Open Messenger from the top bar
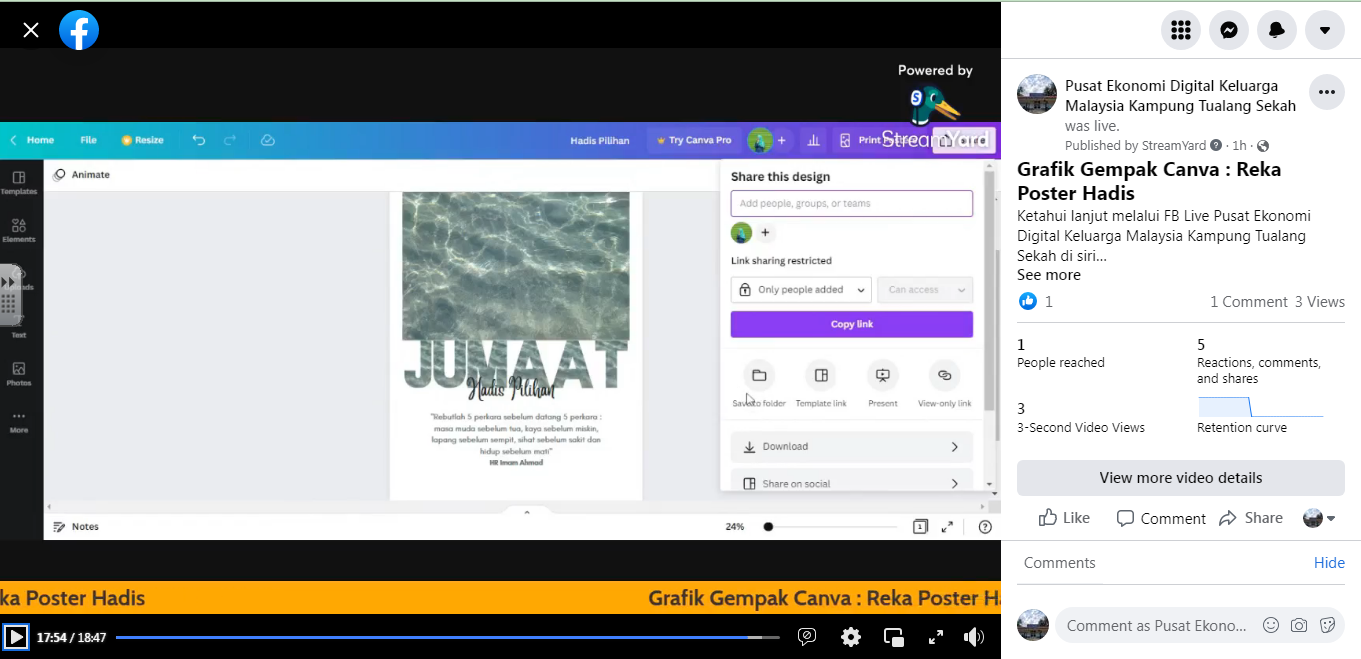This screenshot has height=659, width=1361. (1229, 30)
